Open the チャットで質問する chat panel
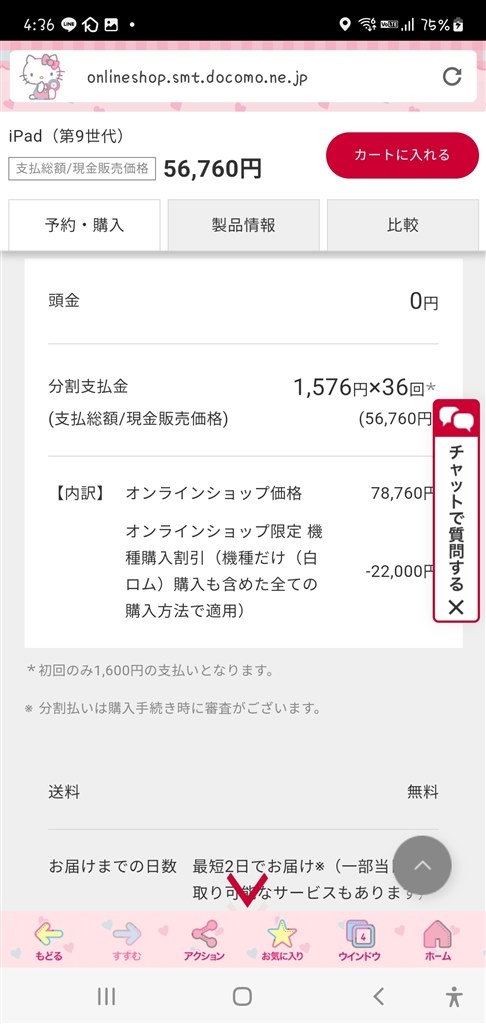This screenshot has width=486, height=1024. pos(456,509)
